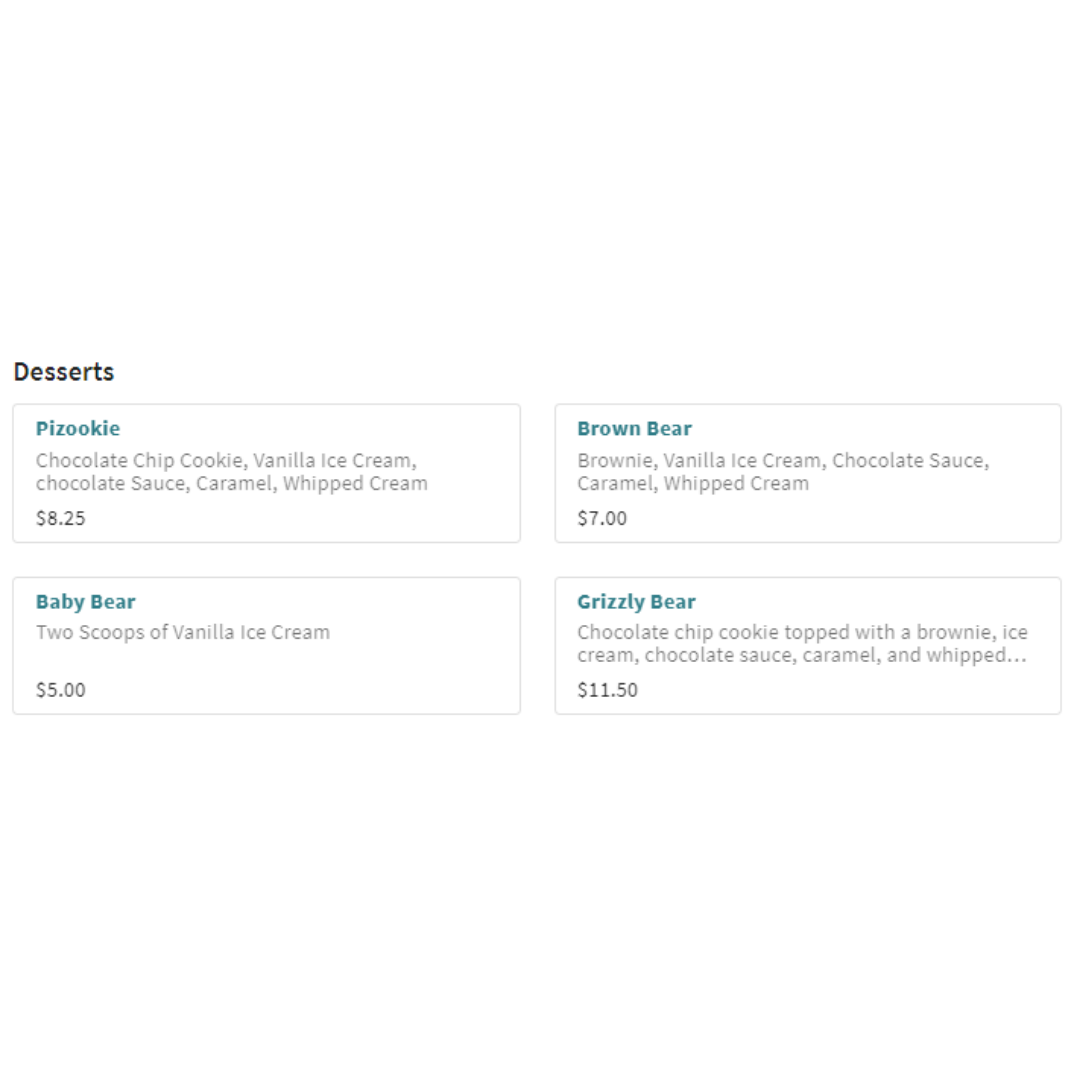Click empty area of Grizzly Bear card

900,692
